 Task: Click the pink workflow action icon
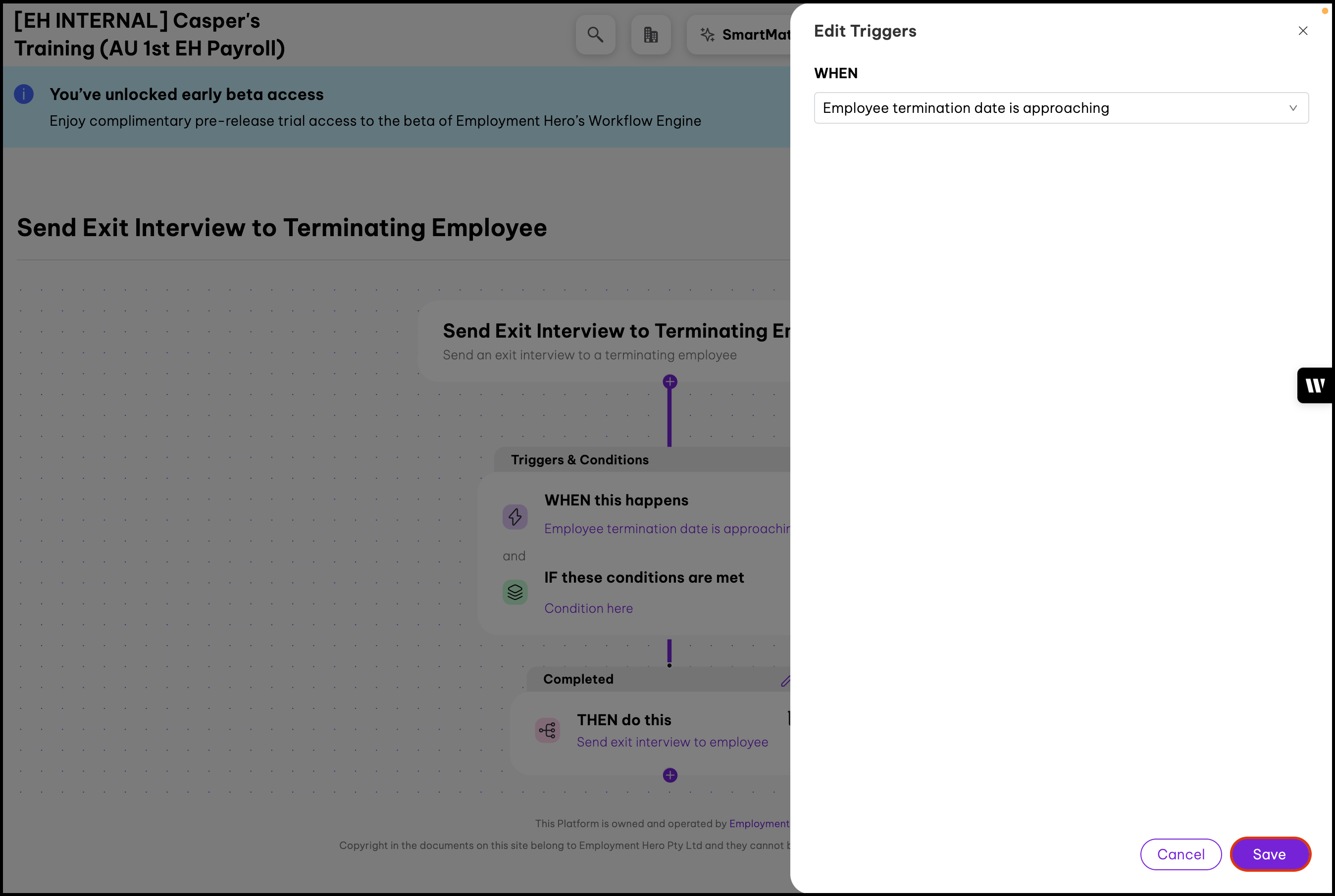tap(547, 730)
